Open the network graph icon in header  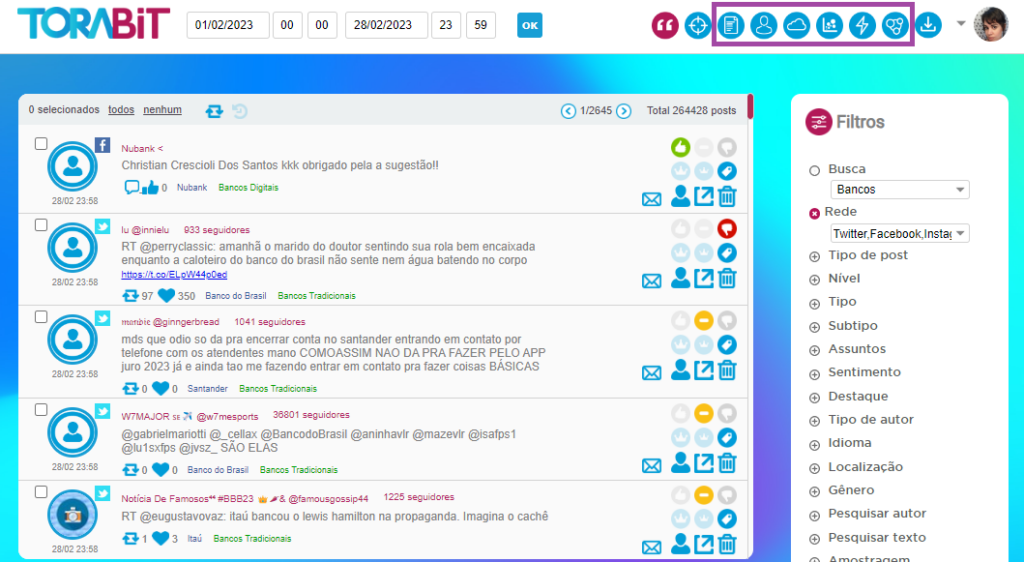point(895,26)
